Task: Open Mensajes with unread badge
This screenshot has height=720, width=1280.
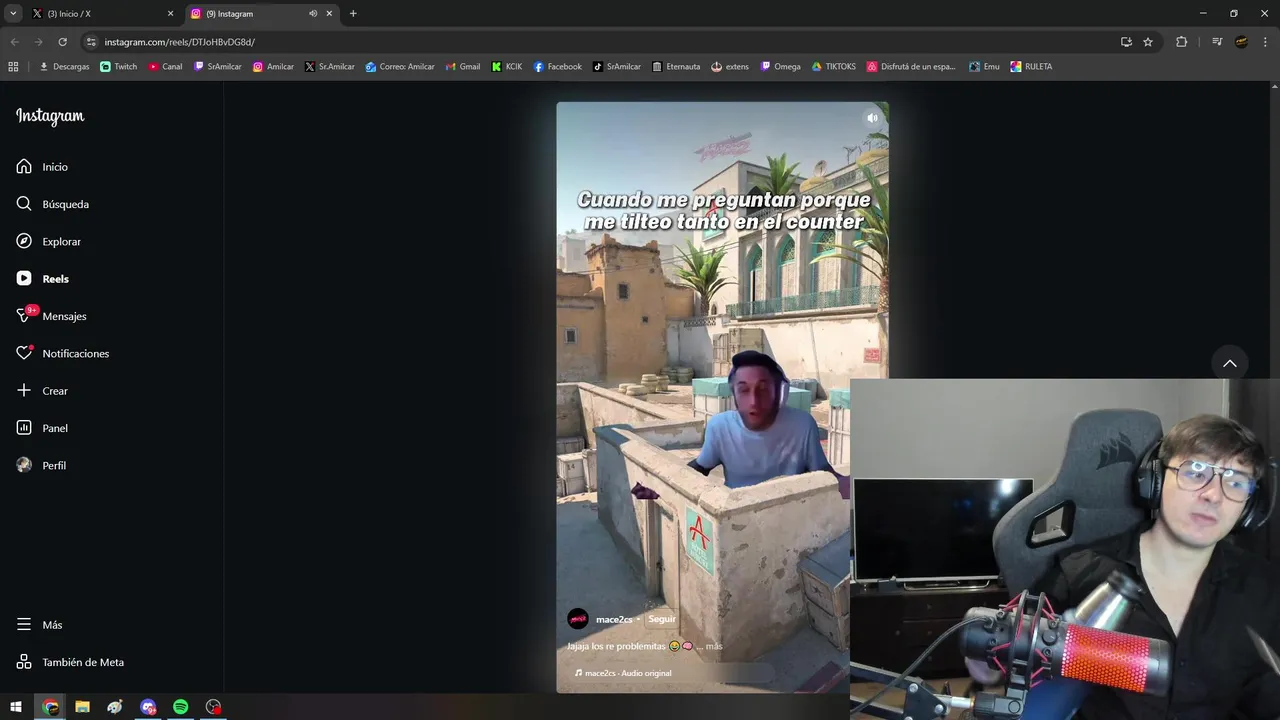Action: [x=52, y=316]
